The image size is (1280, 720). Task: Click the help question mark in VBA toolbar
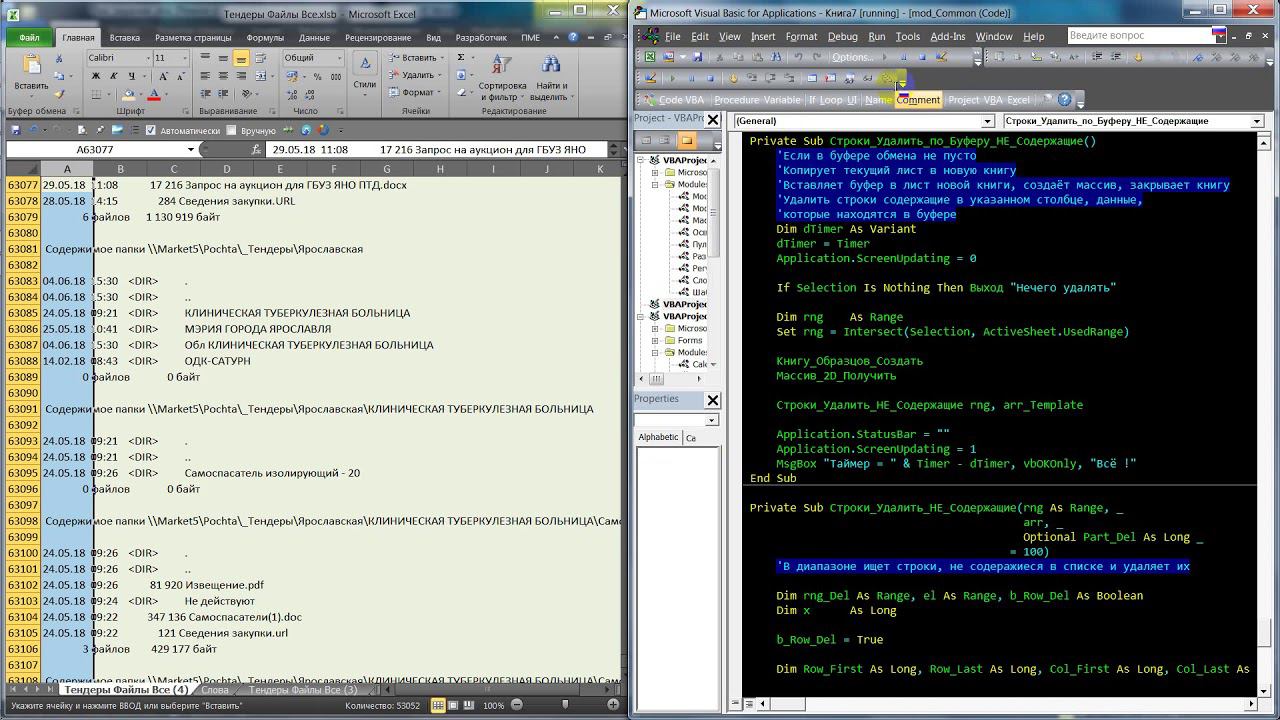(1064, 100)
